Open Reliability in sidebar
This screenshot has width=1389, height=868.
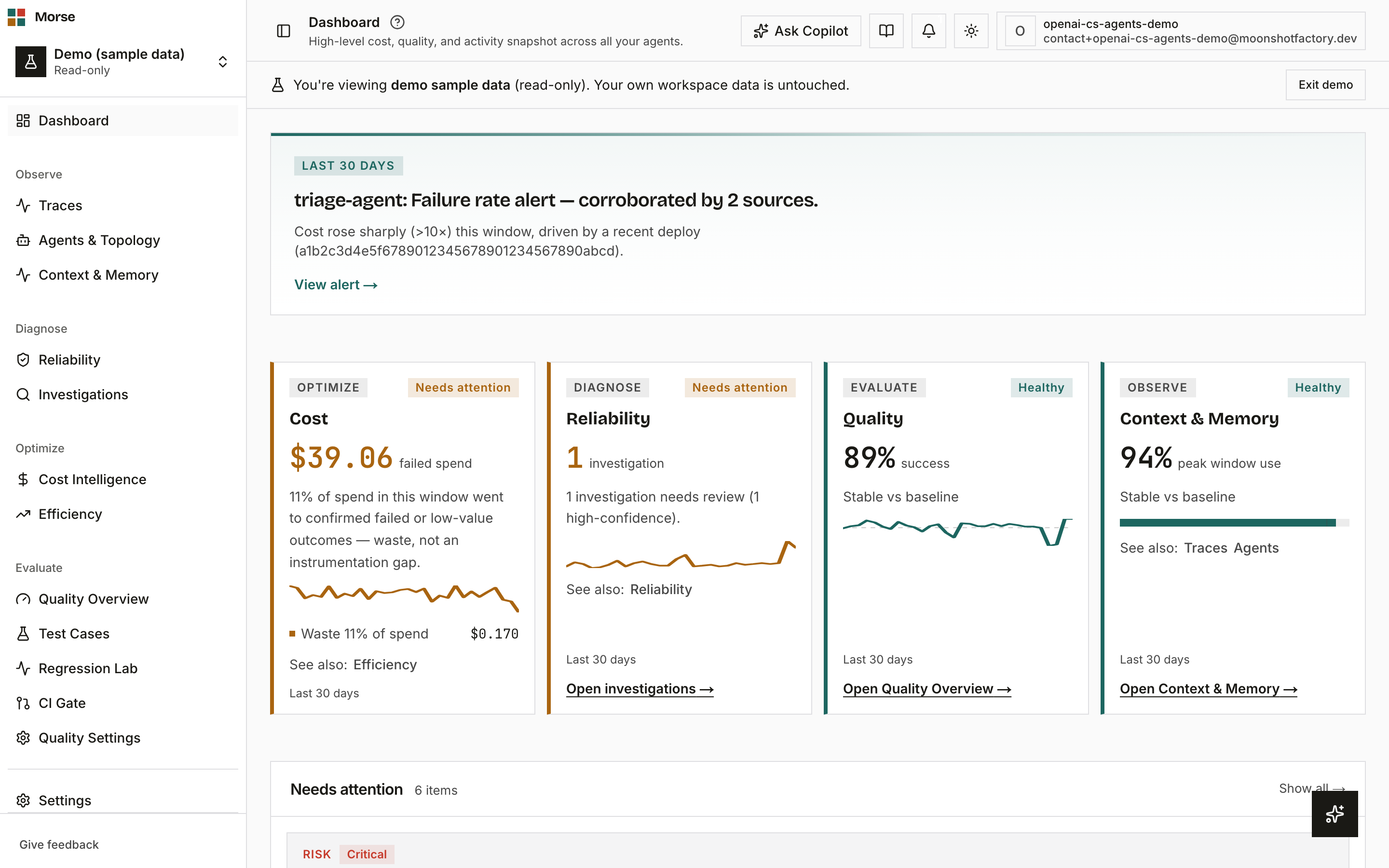pos(123,360)
